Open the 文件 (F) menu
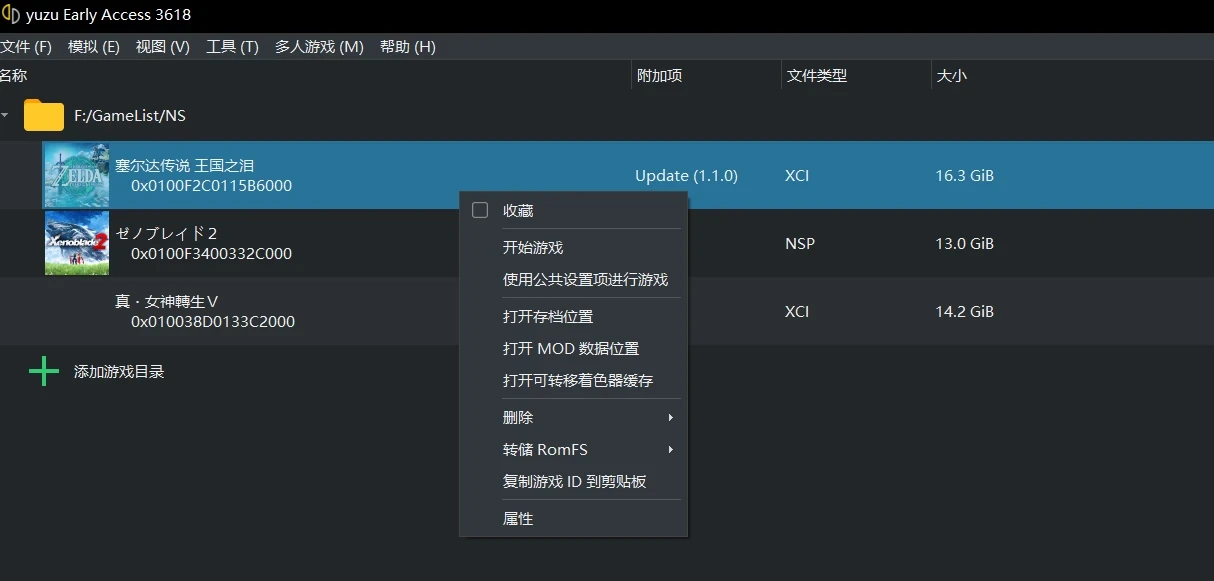The height and width of the screenshot is (581, 1214). click(x=26, y=47)
